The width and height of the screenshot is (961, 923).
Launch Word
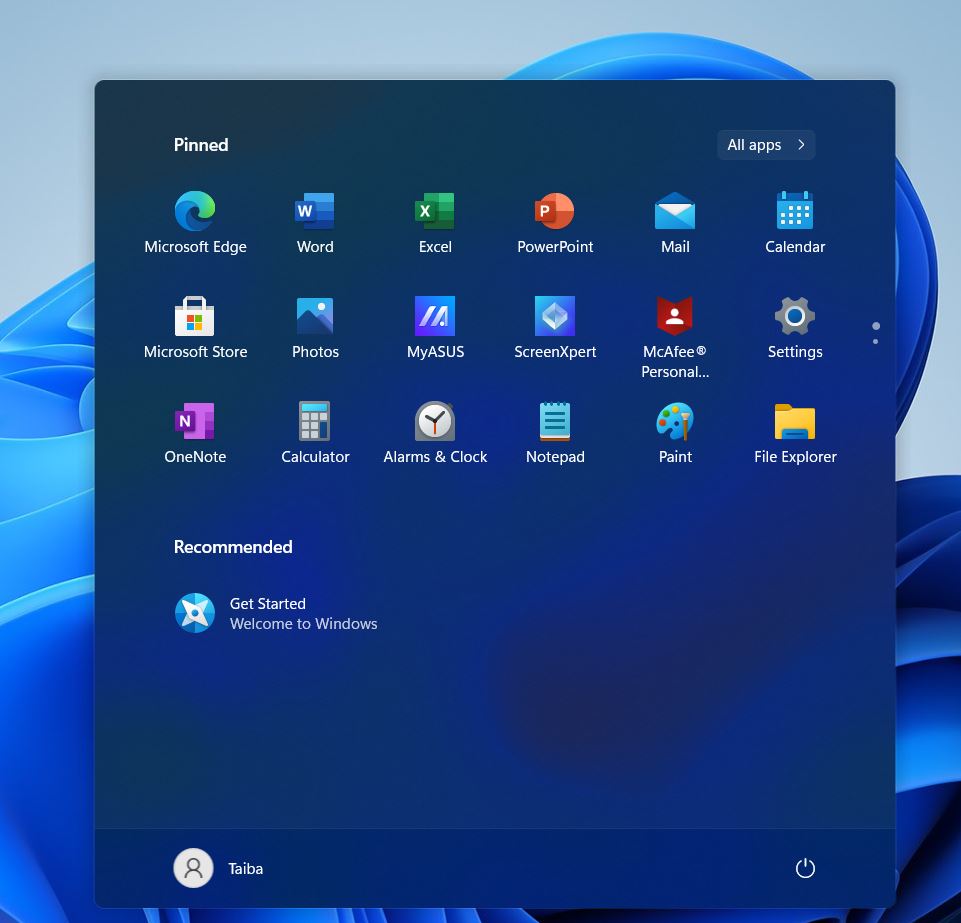pos(315,211)
